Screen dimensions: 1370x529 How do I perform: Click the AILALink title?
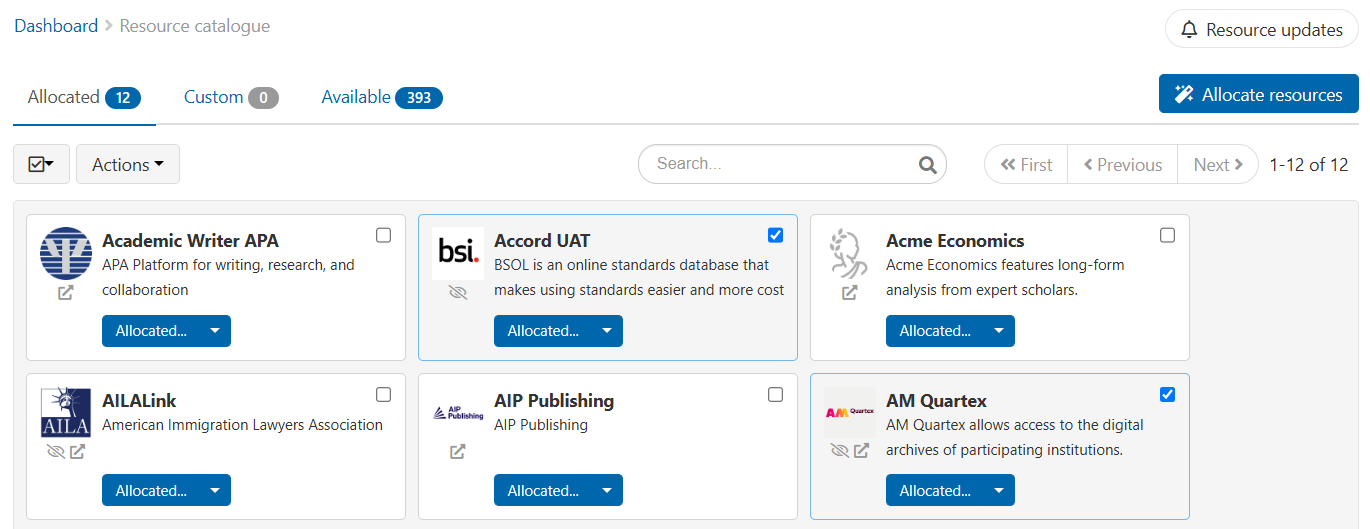139,400
